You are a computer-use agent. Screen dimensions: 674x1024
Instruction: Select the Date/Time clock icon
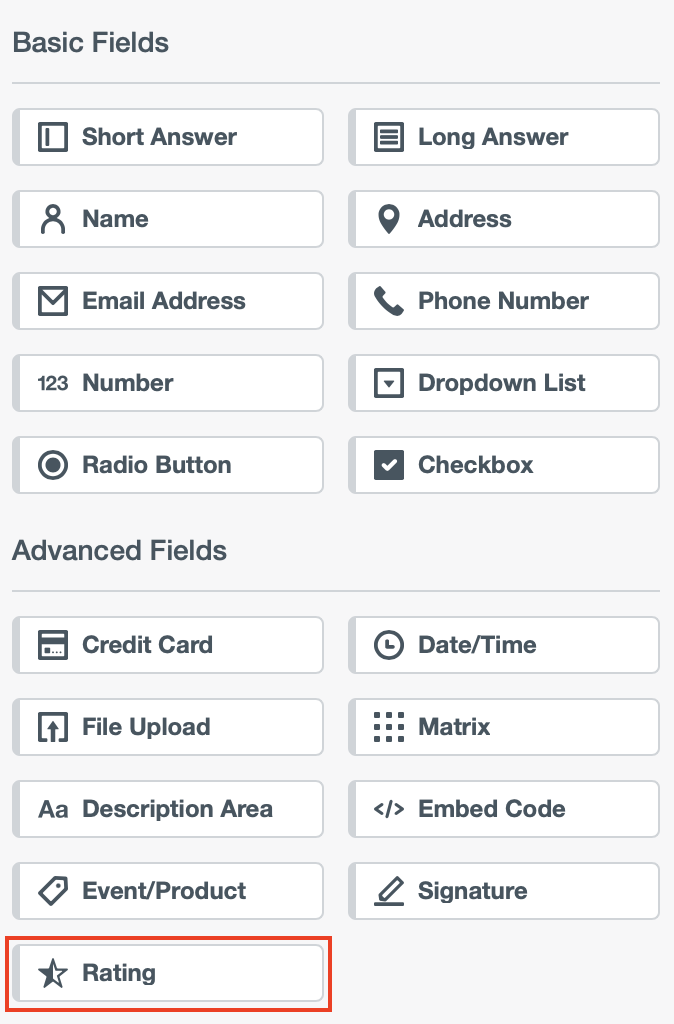[x=388, y=645]
